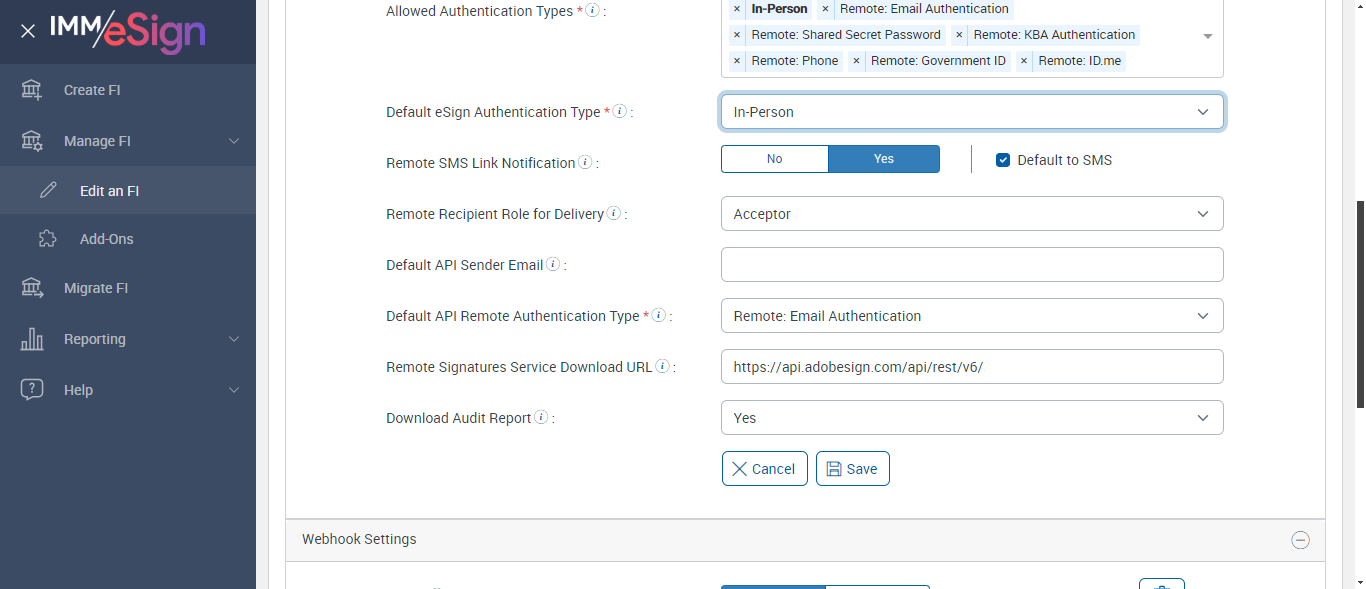
Task: Collapse the Webhook Settings section
Action: [x=1300, y=540]
